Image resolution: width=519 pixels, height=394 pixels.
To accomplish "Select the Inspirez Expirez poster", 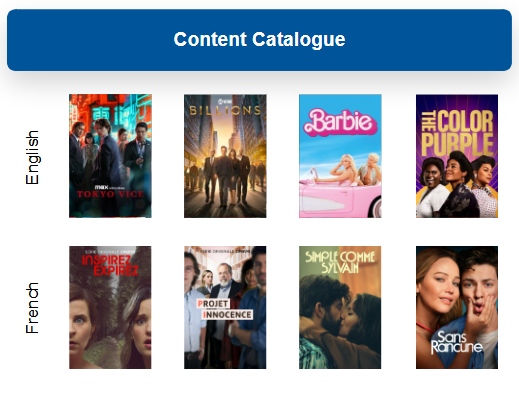I will pyautogui.click(x=110, y=307).
